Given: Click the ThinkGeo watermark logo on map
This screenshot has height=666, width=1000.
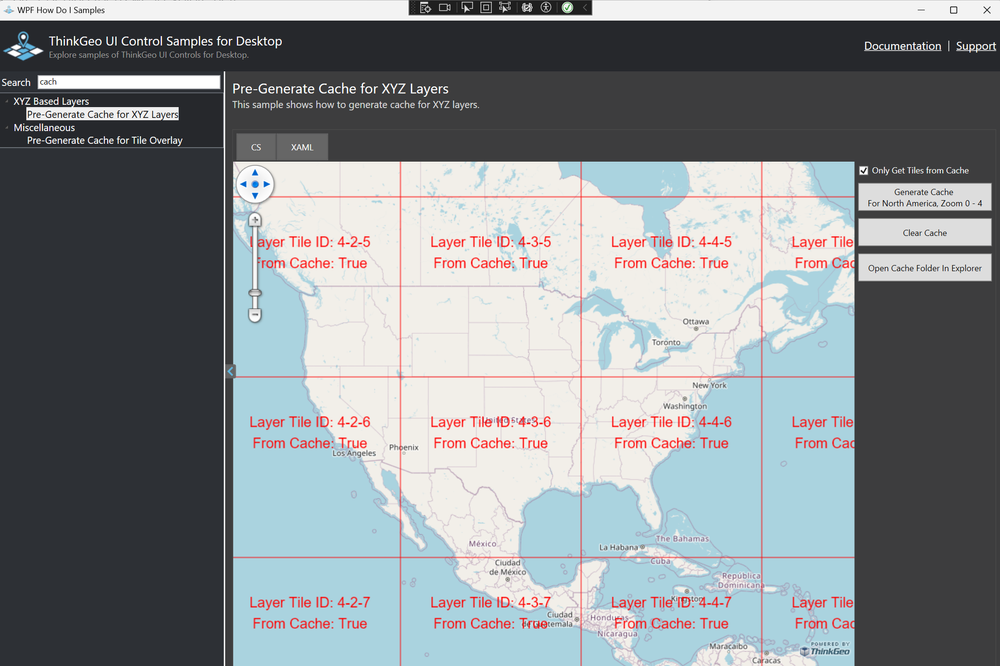Looking at the screenshot, I should [825, 649].
